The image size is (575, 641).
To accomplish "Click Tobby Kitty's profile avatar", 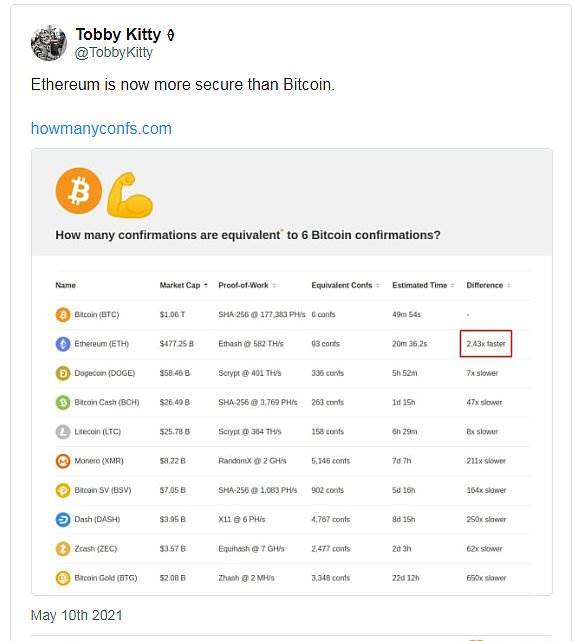I will pos(49,43).
